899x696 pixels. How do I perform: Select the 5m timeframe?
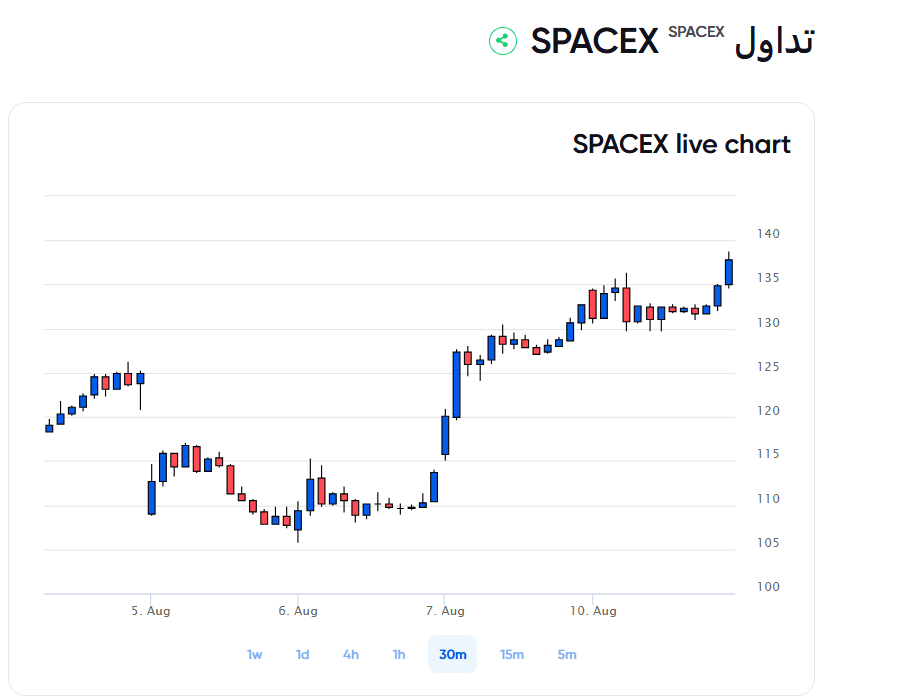coord(567,654)
